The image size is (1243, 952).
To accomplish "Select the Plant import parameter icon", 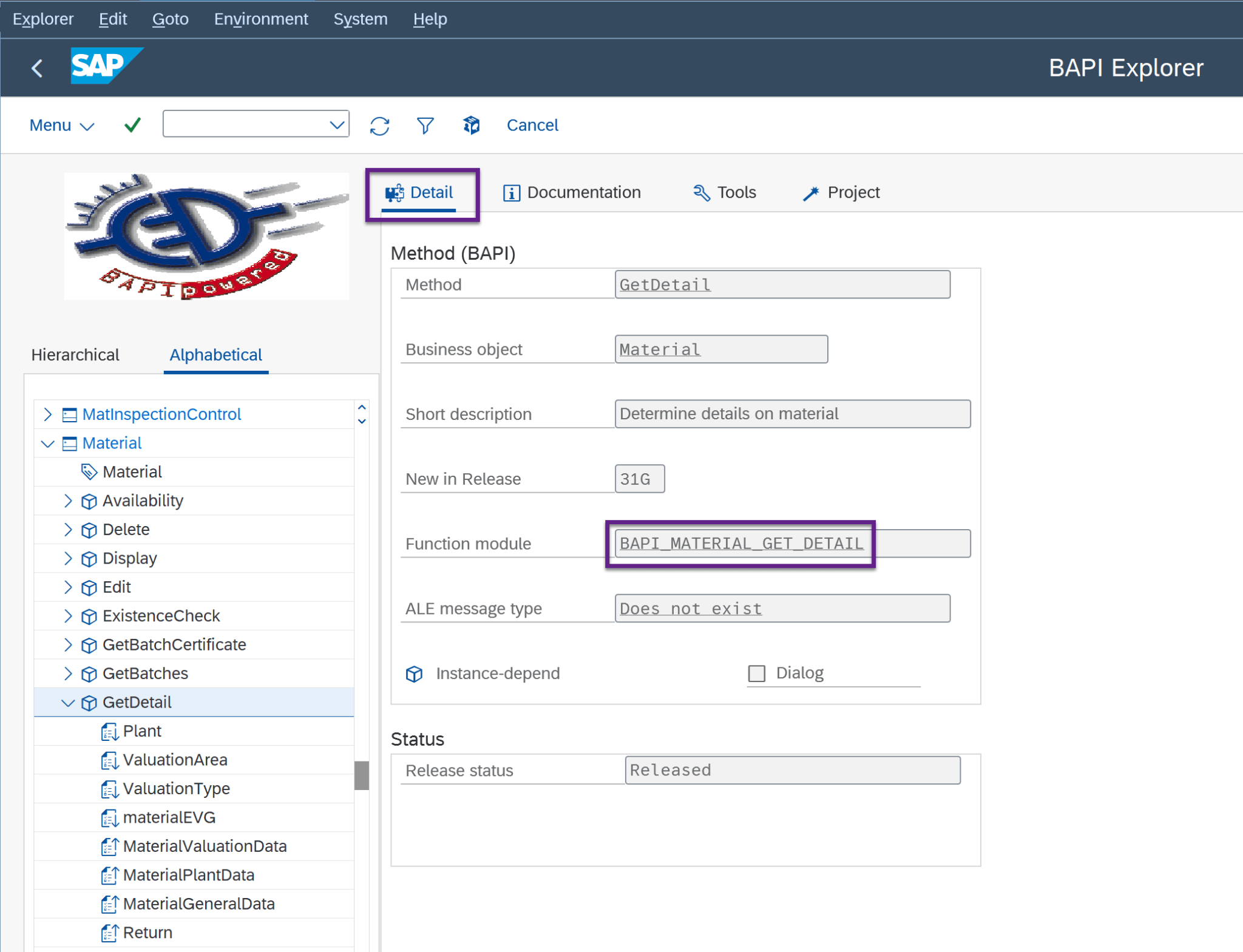I will pyautogui.click(x=110, y=731).
